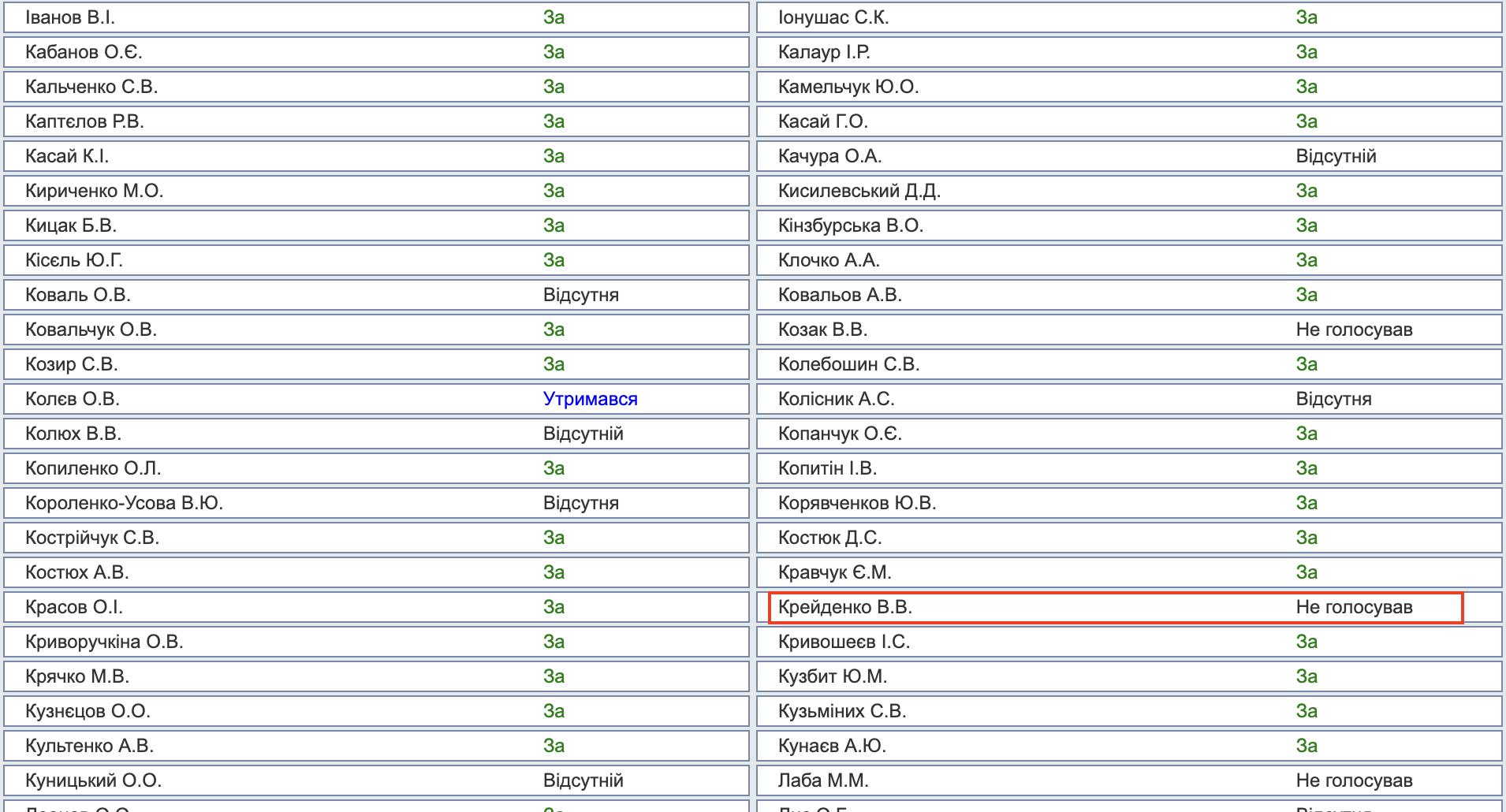The width and height of the screenshot is (1506, 812).
Task: Click Калаур І.Р. entry
Action: [x=1129, y=52]
